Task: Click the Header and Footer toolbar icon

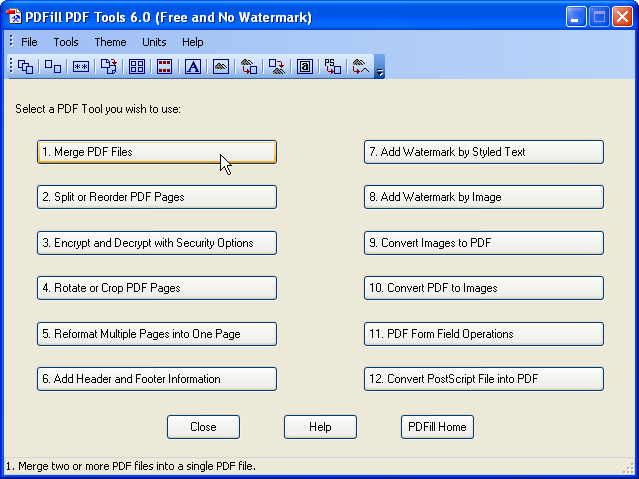Action: [164, 66]
